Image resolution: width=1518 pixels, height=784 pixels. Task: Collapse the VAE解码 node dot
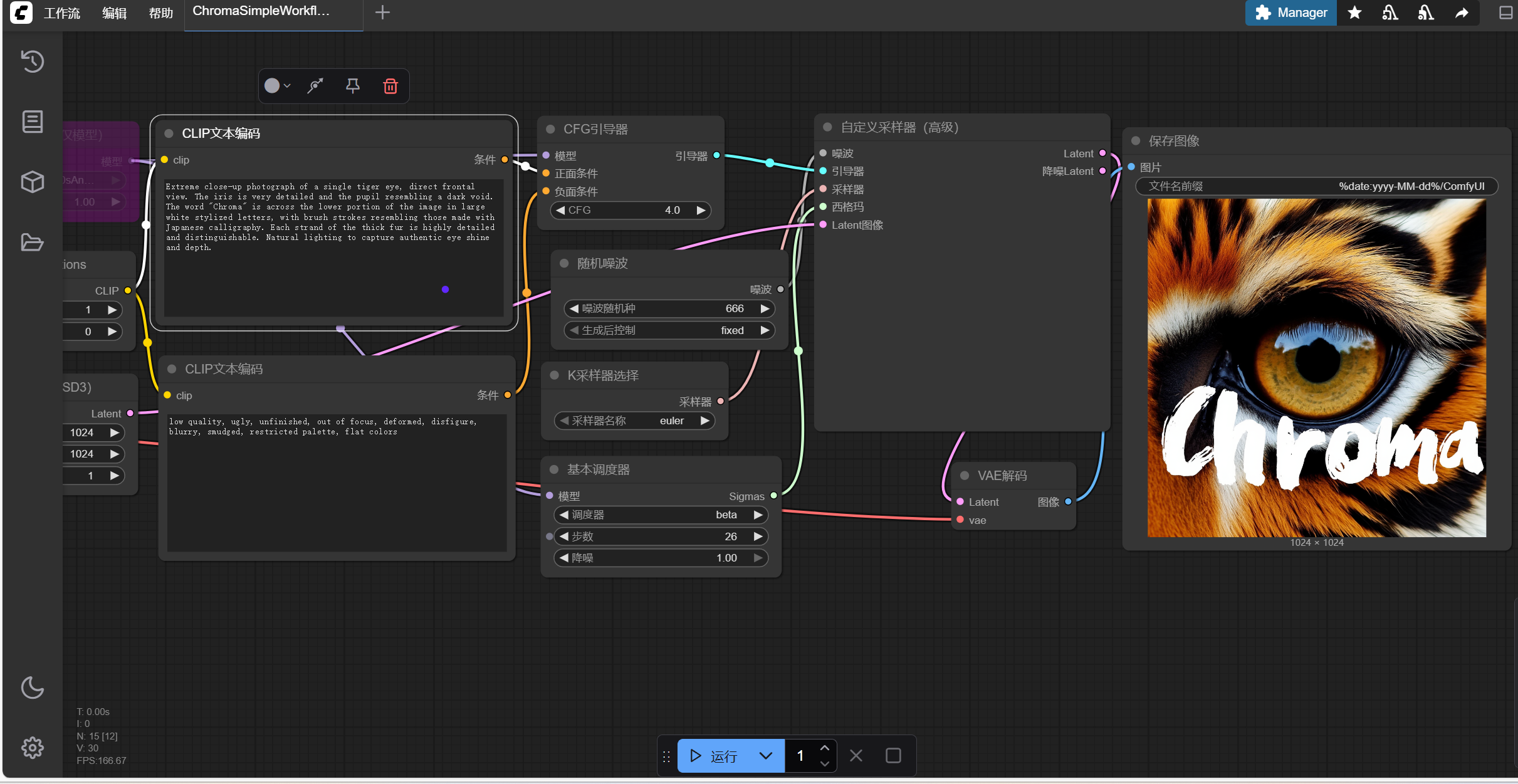pyautogui.click(x=965, y=476)
